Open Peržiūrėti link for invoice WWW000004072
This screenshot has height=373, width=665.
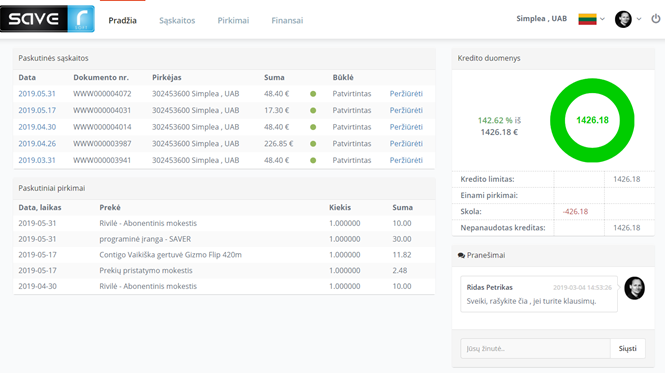406,94
